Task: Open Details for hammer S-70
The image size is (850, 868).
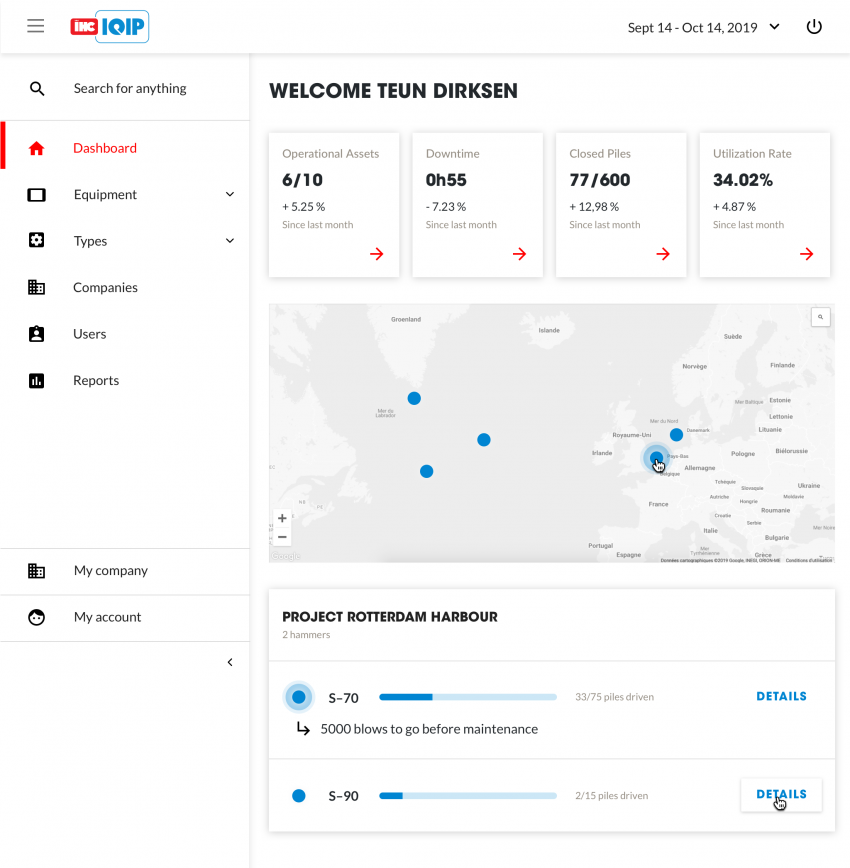Action: click(x=781, y=696)
